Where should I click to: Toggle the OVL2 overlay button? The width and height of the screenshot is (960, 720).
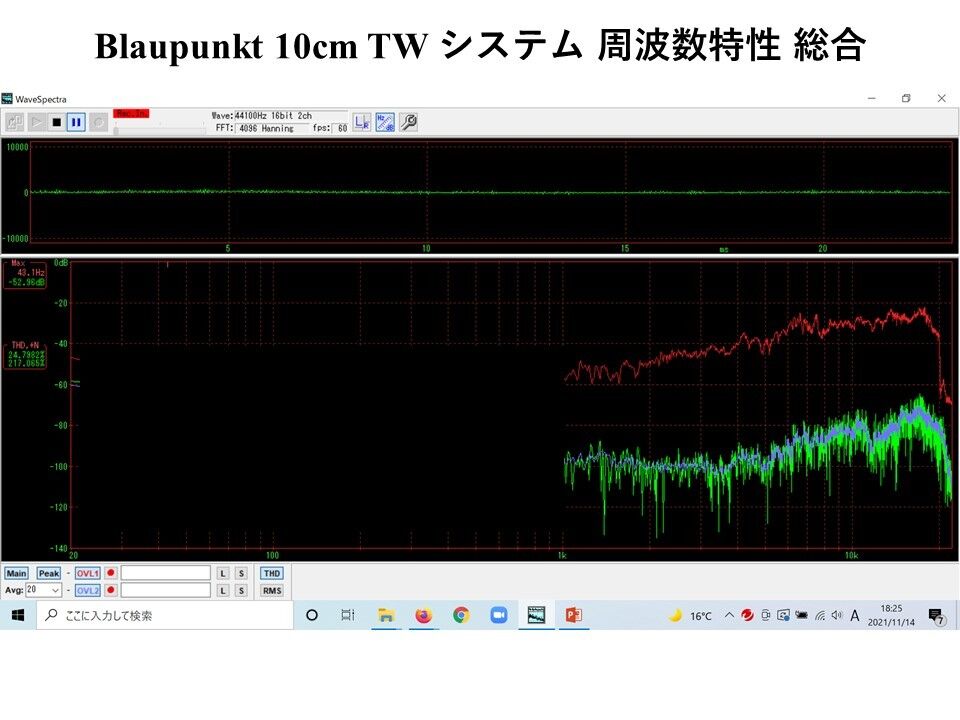tap(88, 590)
